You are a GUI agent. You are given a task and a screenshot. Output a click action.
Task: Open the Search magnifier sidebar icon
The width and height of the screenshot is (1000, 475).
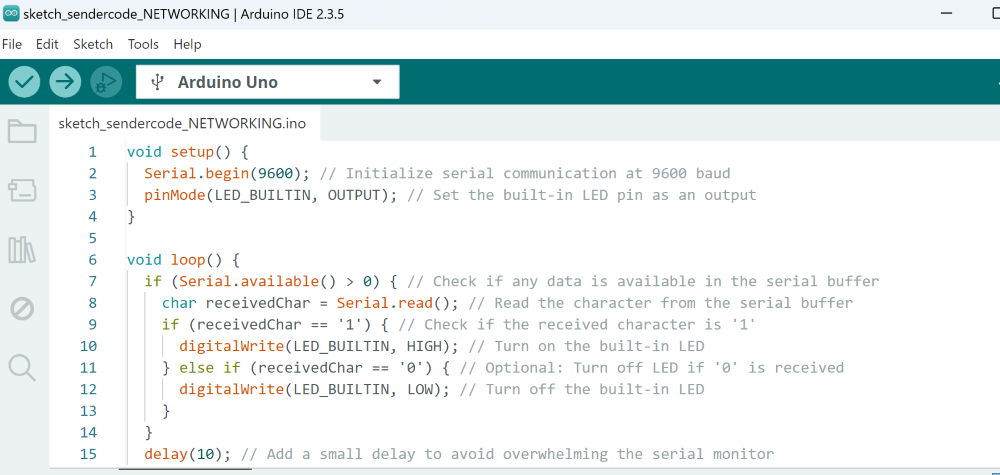pyautogui.click(x=22, y=368)
